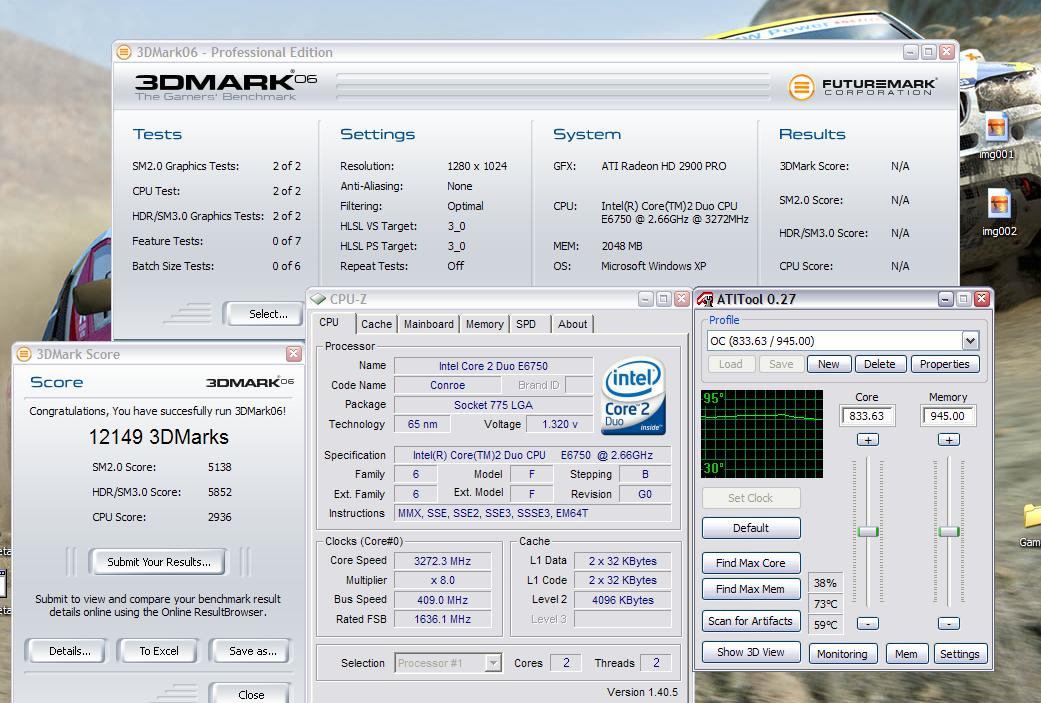1041x703 pixels.
Task: Click the Select... button in 3DMark06
Action: [264, 314]
